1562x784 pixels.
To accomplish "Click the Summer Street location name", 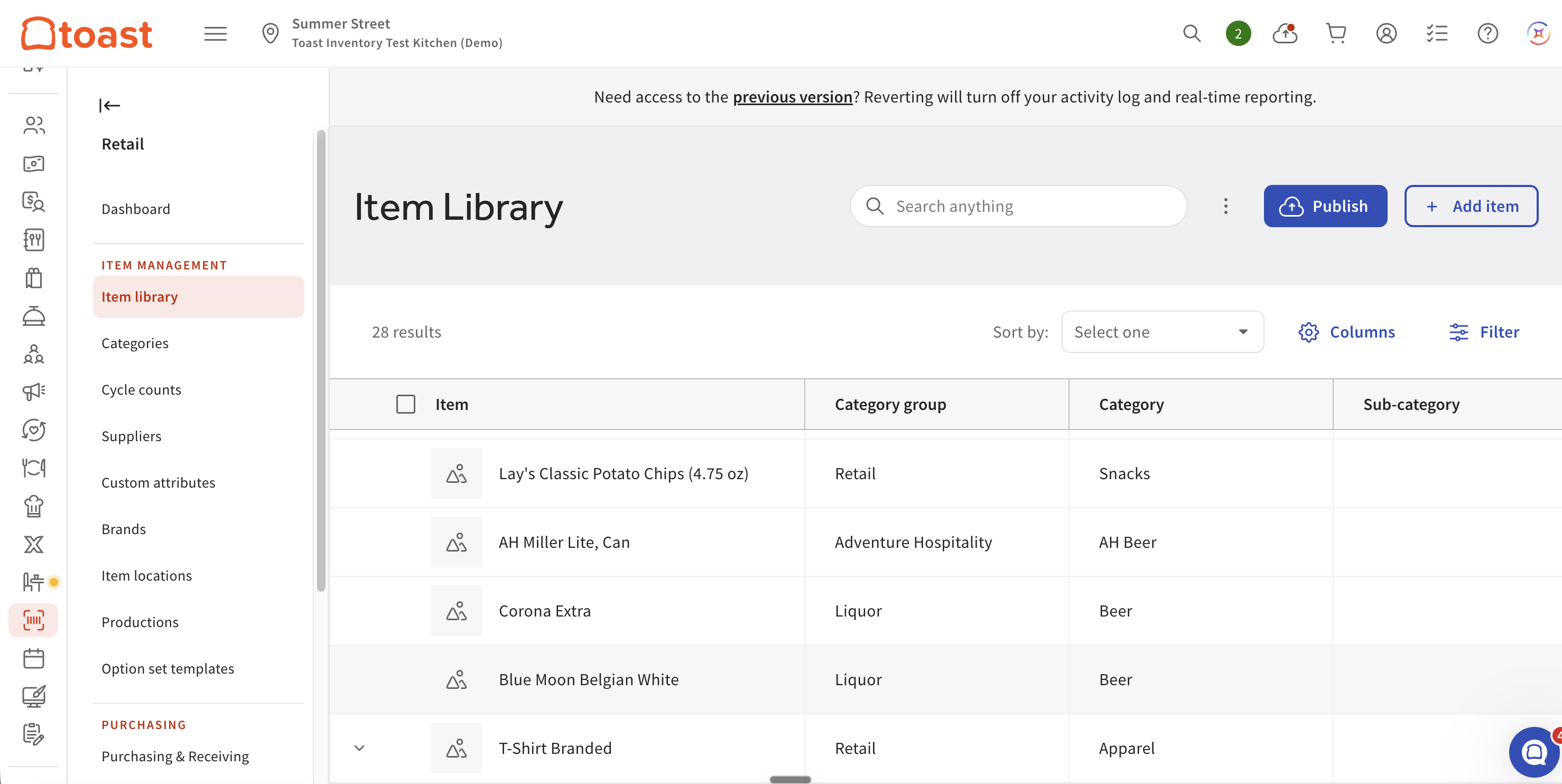I will [x=341, y=24].
